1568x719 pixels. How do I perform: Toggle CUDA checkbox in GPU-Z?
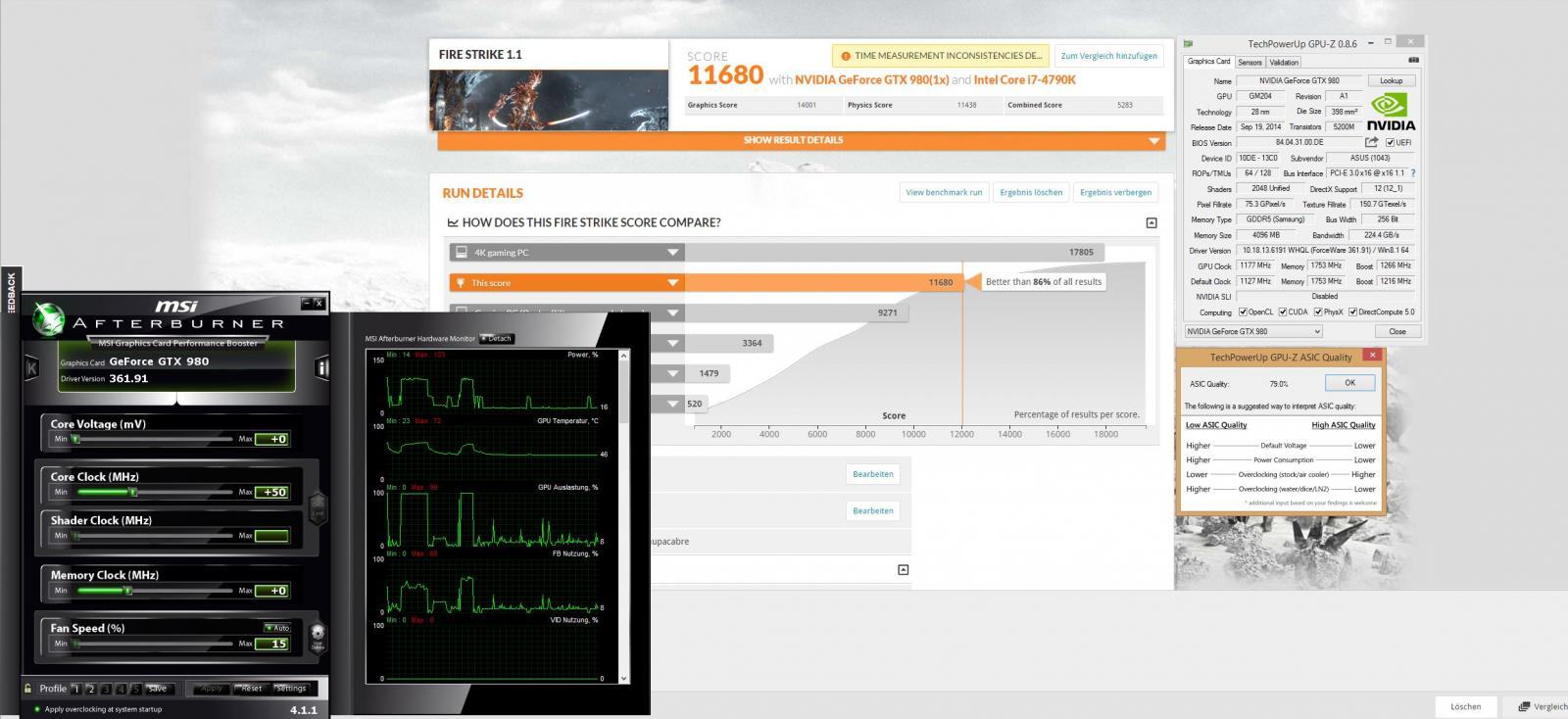click(x=1283, y=312)
